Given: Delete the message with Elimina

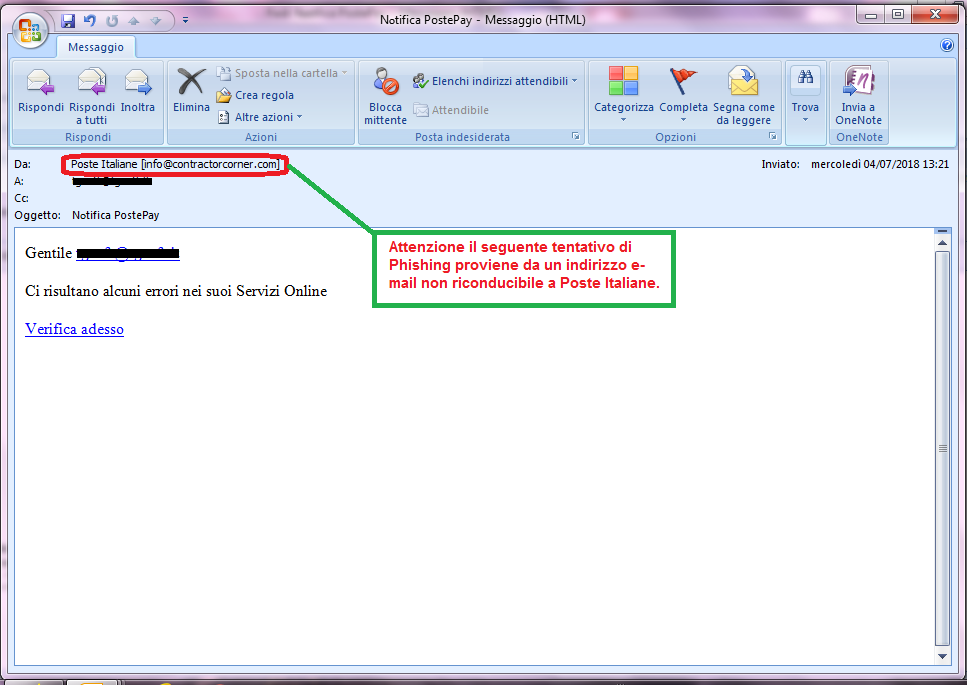Looking at the screenshot, I should pos(191,91).
